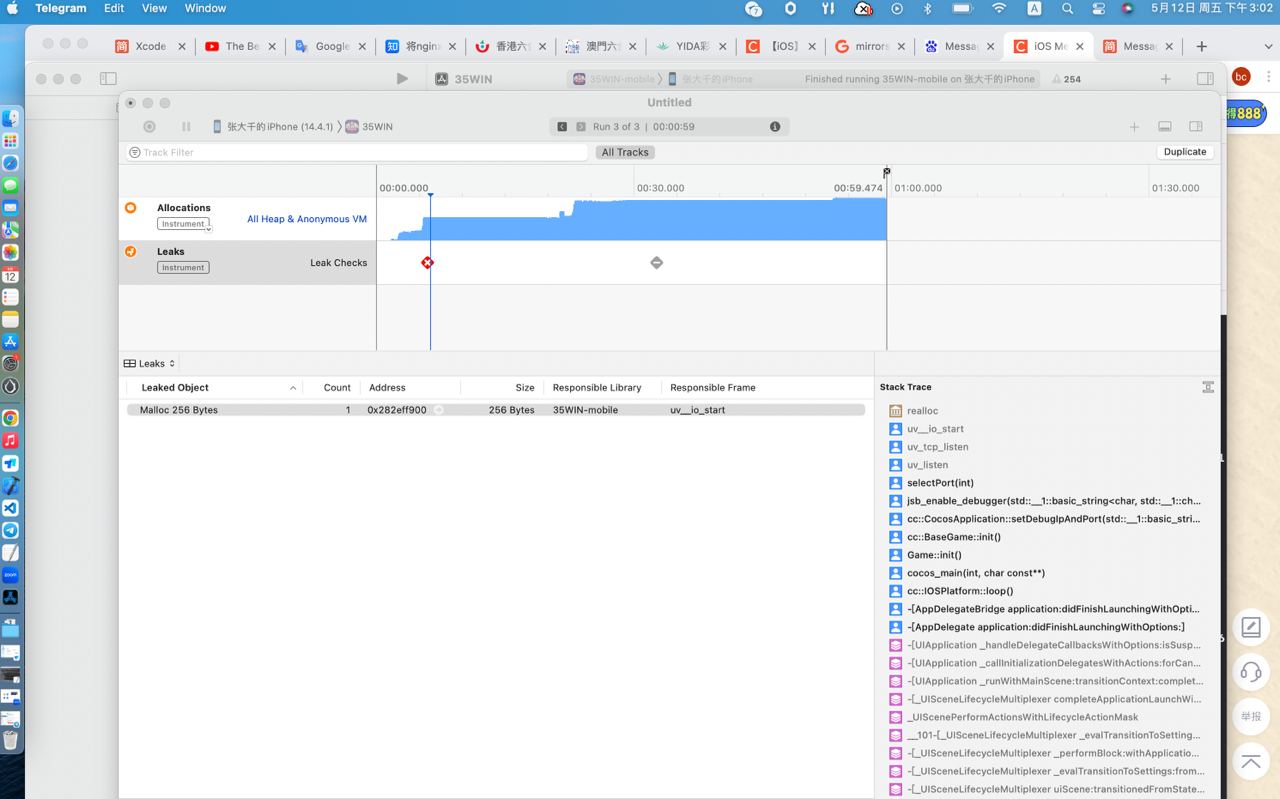Select the Game::init() stack frame
This screenshot has height=799, width=1280.
tap(934, 555)
